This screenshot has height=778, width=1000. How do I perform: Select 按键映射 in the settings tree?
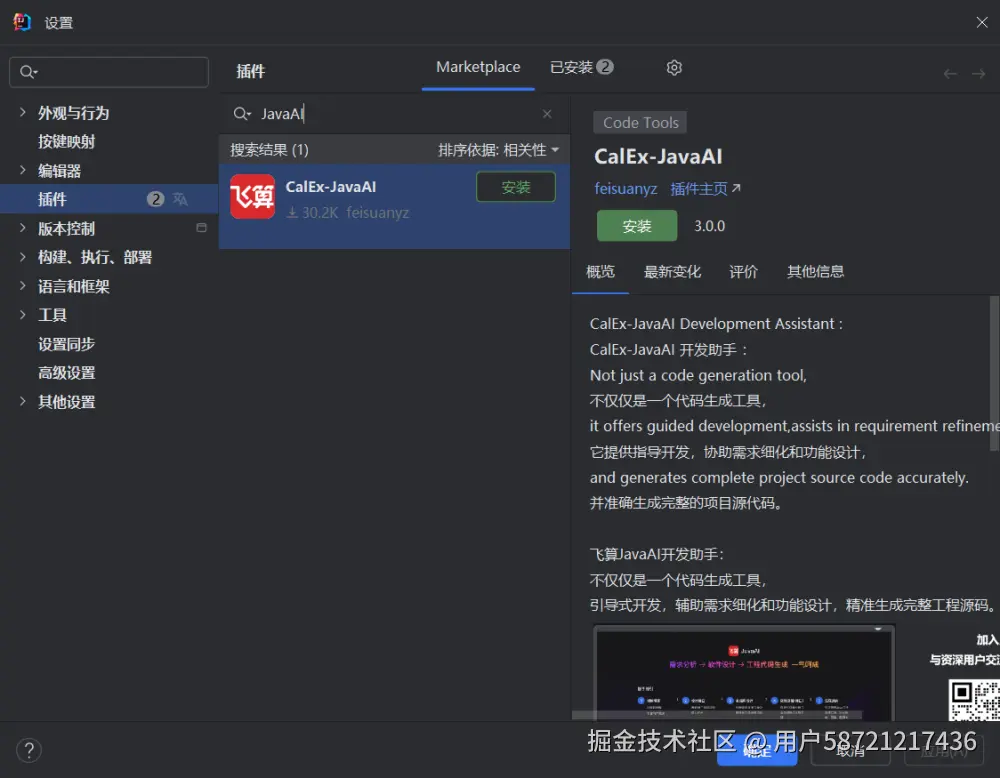(66, 142)
